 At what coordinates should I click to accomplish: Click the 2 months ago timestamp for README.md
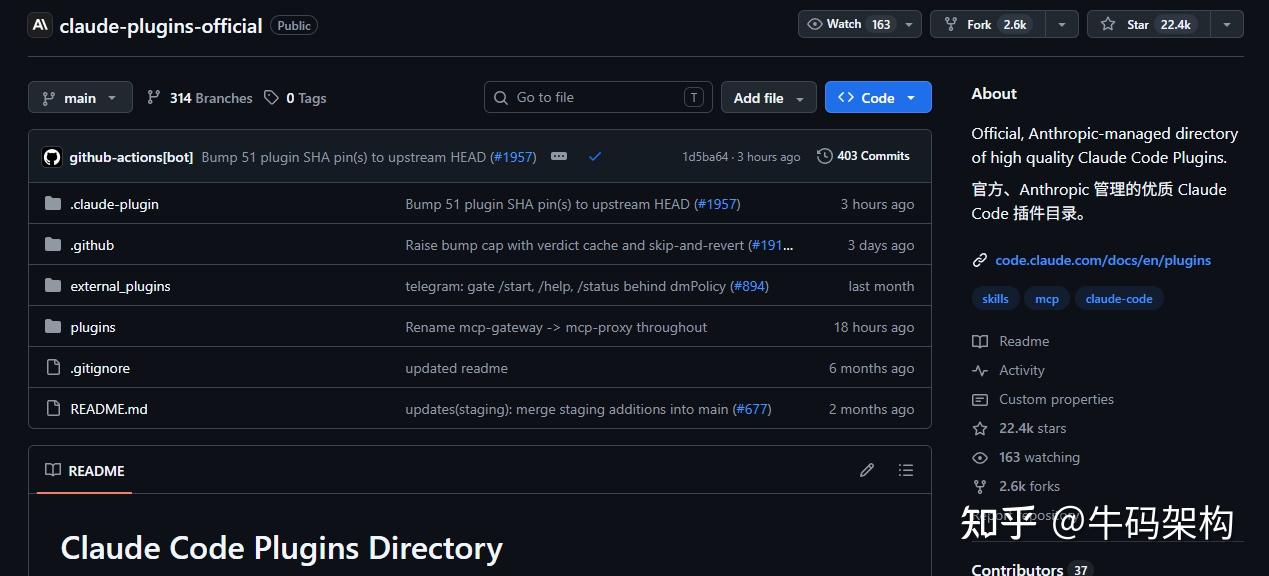point(871,409)
